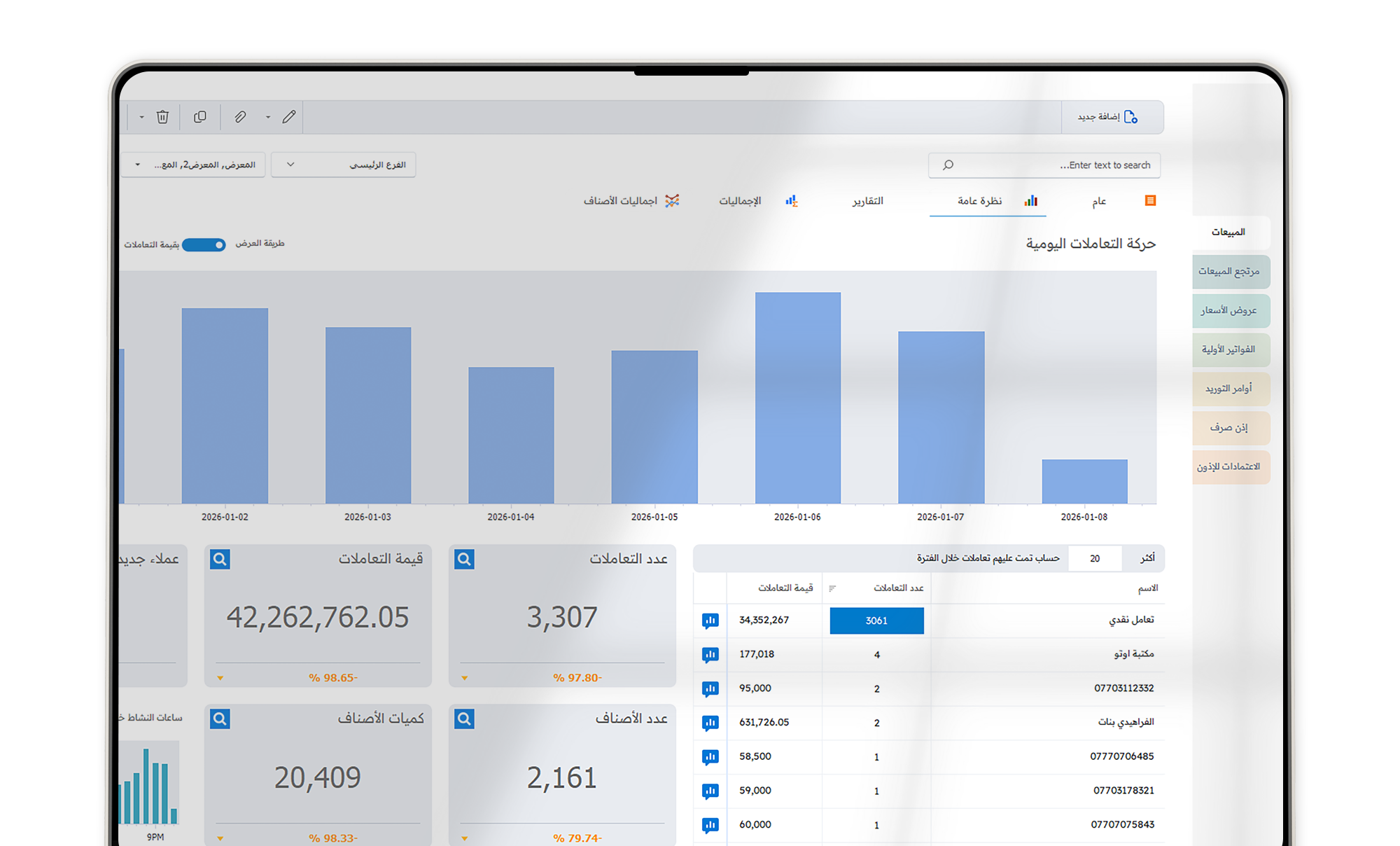This screenshot has width=1400, height=846.
Task: Click chart icon in تعامل نقدي row
Action: click(710, 620)
